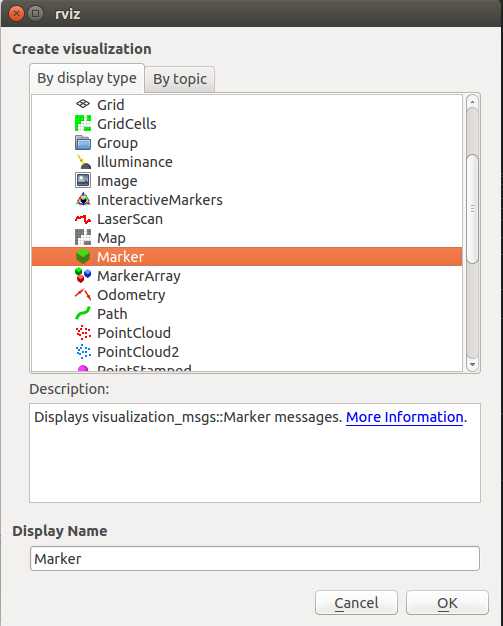This screenshot has width=503, height=626.
Task: Click the red dotted PointCloud icon
Action: pyautogui.click(x=83, y=332)
